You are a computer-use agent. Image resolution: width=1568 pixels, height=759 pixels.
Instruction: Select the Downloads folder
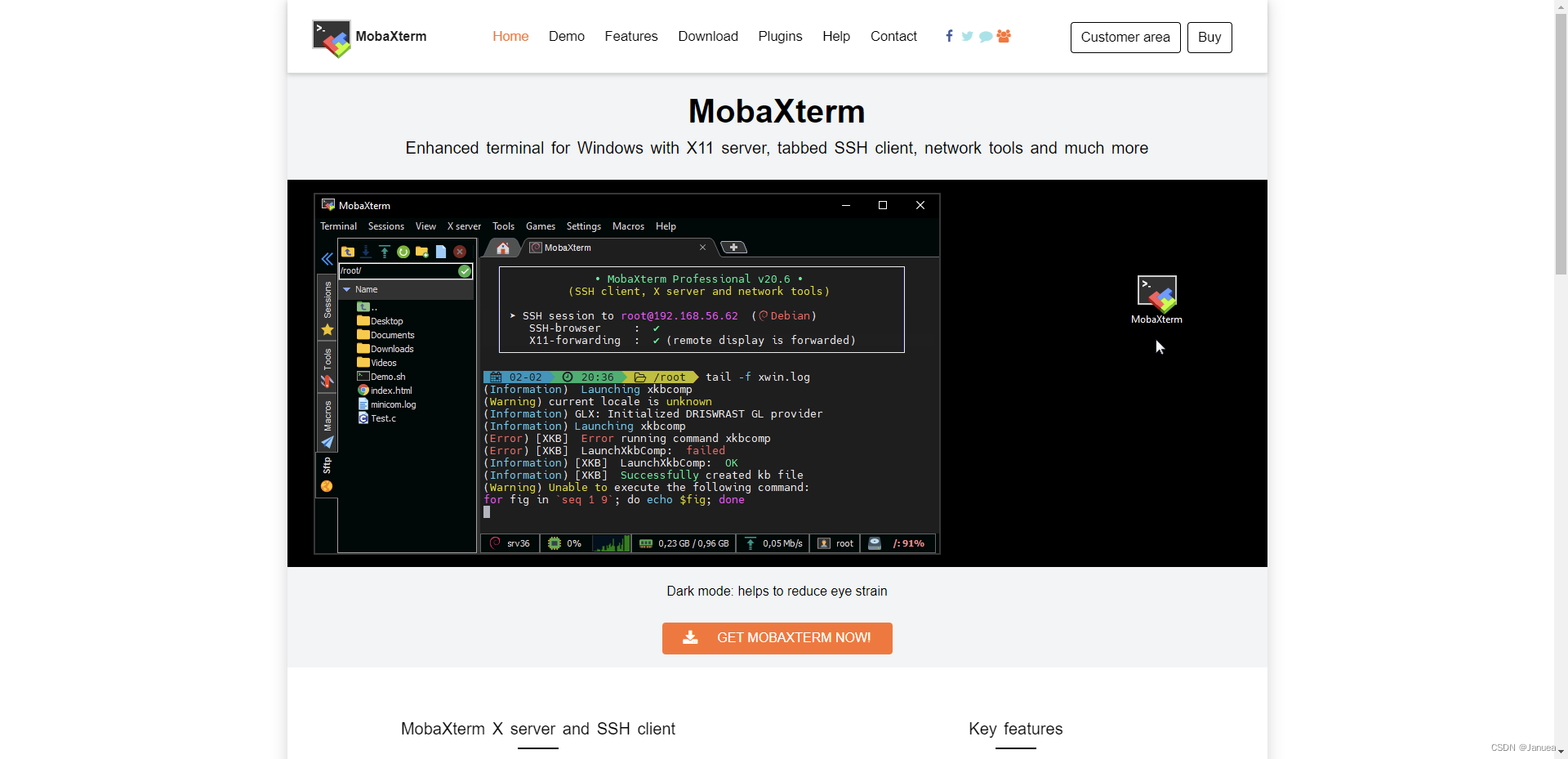coord(385,349)
